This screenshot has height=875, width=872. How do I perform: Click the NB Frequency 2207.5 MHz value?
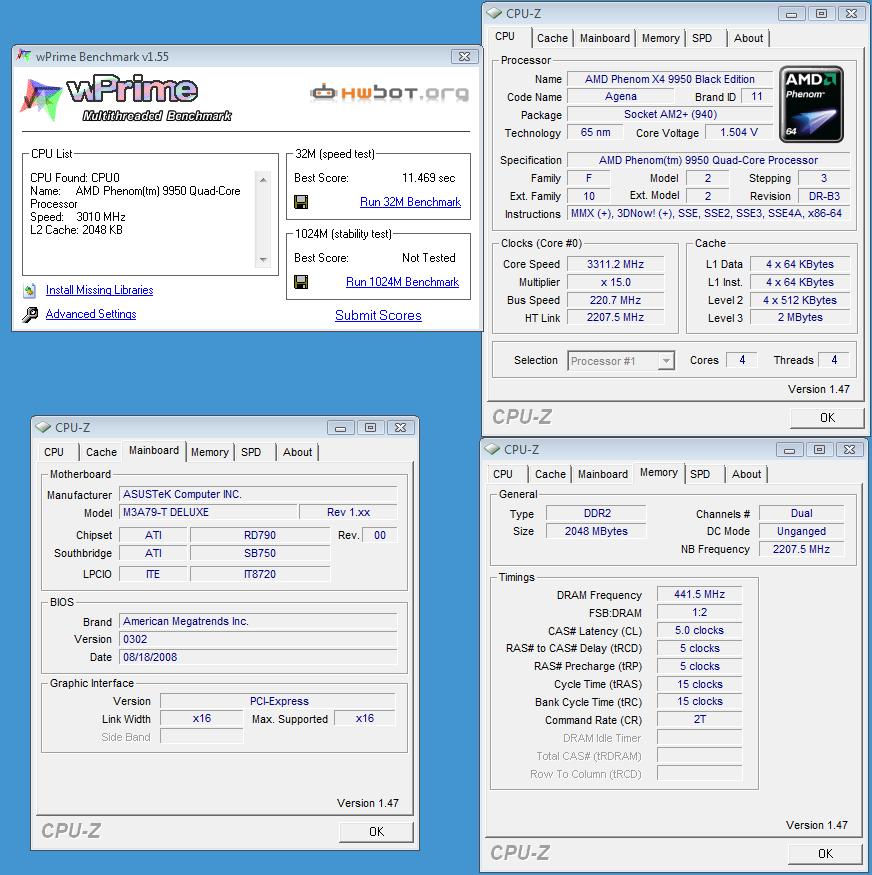pos(801,549)
